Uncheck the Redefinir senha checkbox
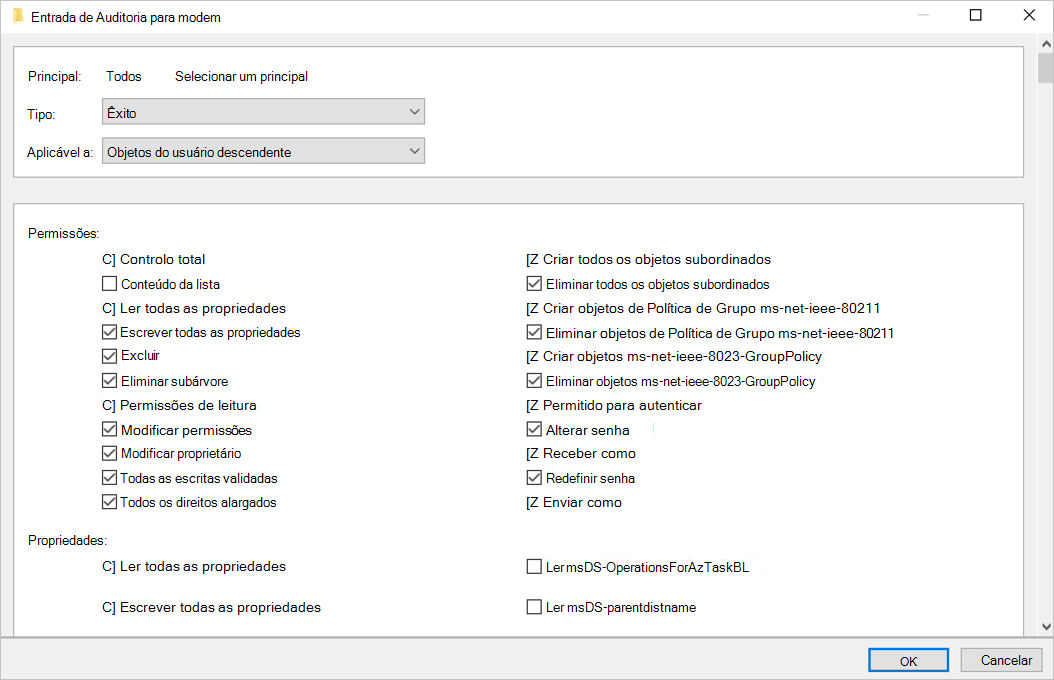 click(534, 478)
